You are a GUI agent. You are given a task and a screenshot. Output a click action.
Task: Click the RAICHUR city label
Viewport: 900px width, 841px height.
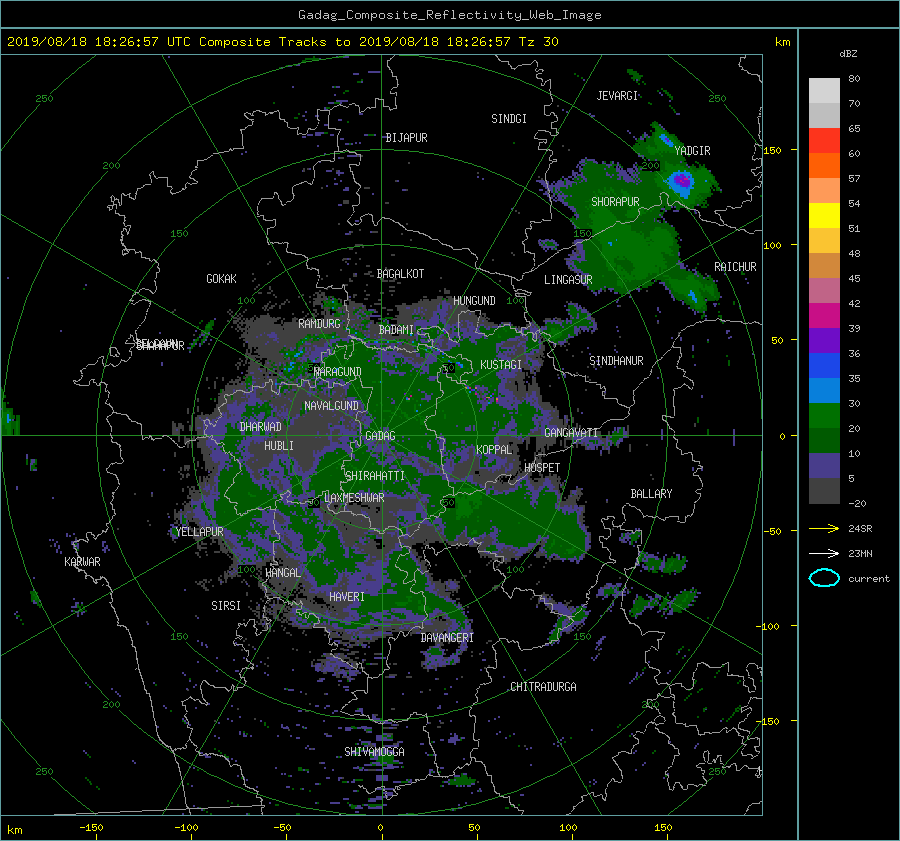(735, 267)
